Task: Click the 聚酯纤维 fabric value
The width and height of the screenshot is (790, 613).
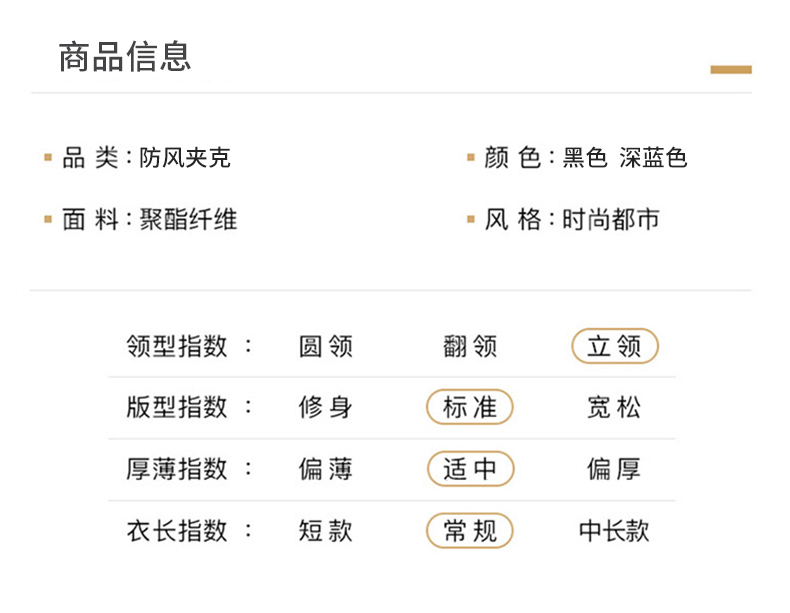Action: pyautogui.click(x=188, y=220)
